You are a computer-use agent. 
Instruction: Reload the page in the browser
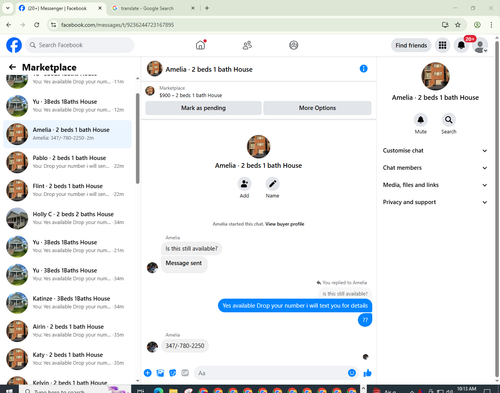click(x=37, y=25)
